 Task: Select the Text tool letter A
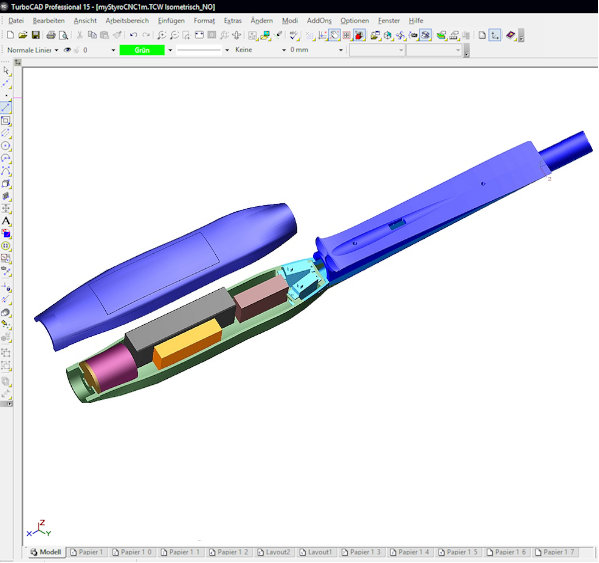[x=6, y=221]
